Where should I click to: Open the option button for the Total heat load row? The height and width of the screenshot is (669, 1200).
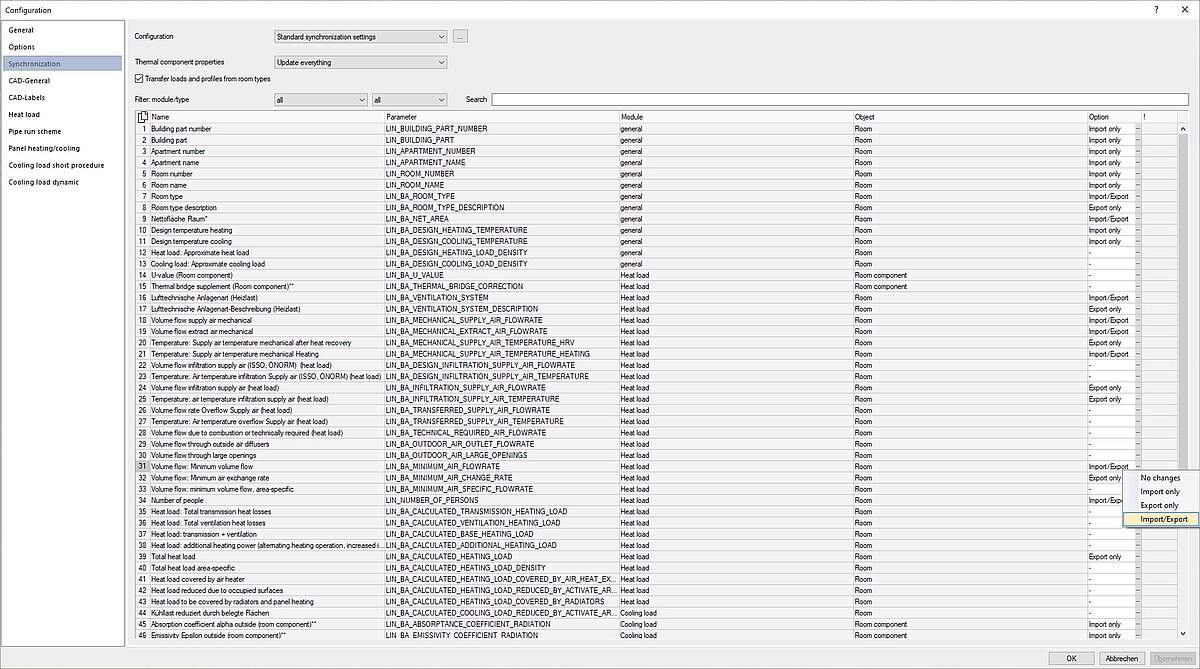[x=1138, y=556]
